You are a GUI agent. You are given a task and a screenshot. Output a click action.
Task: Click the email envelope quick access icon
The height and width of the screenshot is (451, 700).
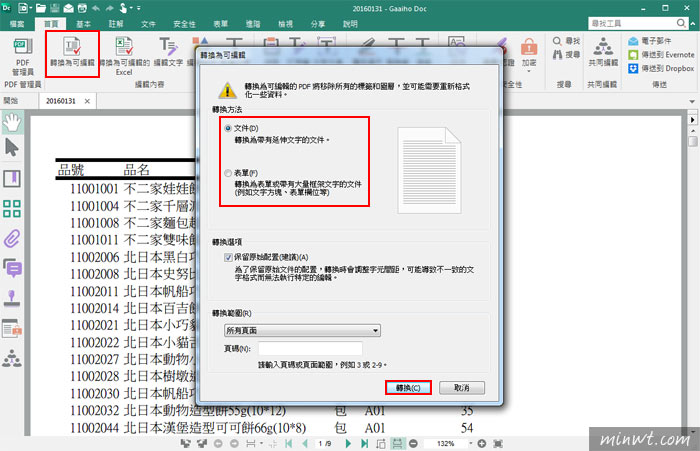(x=68, y=8)
